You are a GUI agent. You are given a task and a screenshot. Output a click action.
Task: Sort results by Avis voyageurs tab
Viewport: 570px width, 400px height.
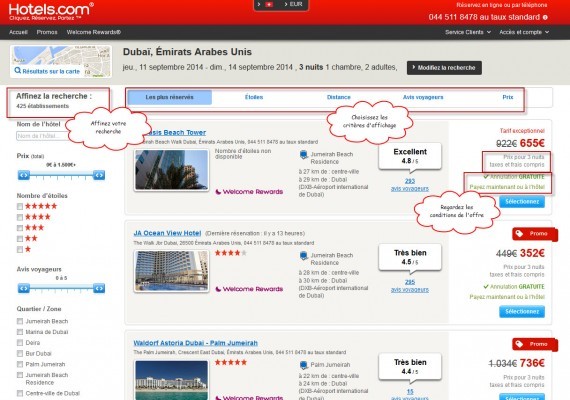pyautogui.click(x=423, y=97)
